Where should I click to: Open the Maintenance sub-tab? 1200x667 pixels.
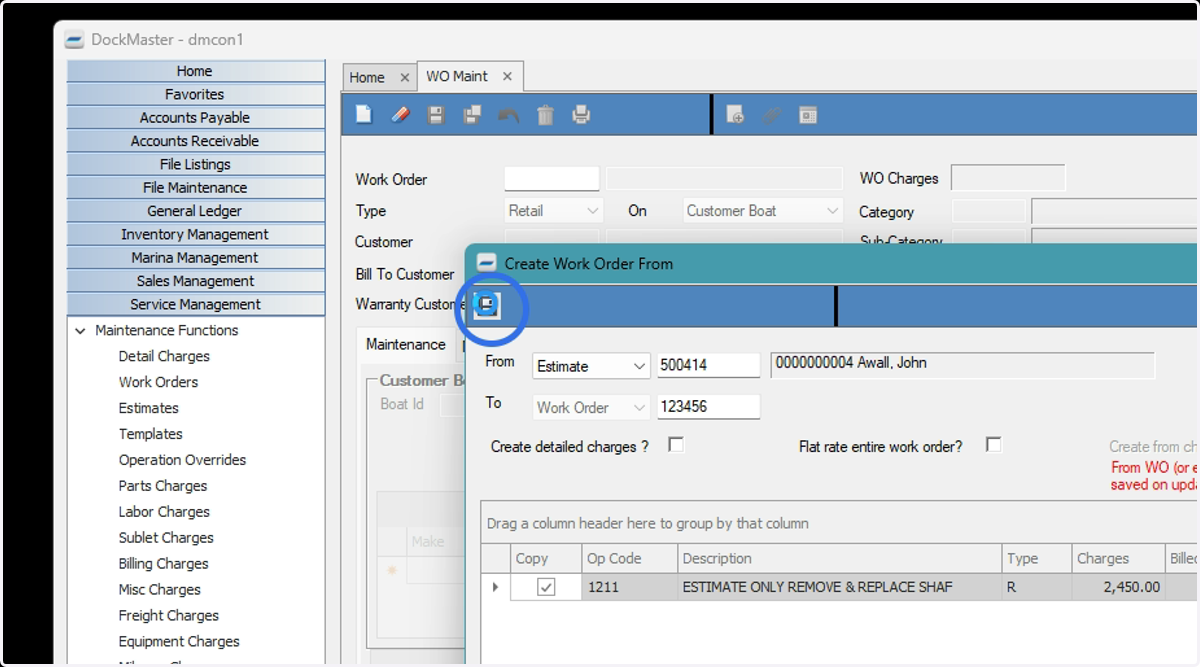tap(405, 344)
